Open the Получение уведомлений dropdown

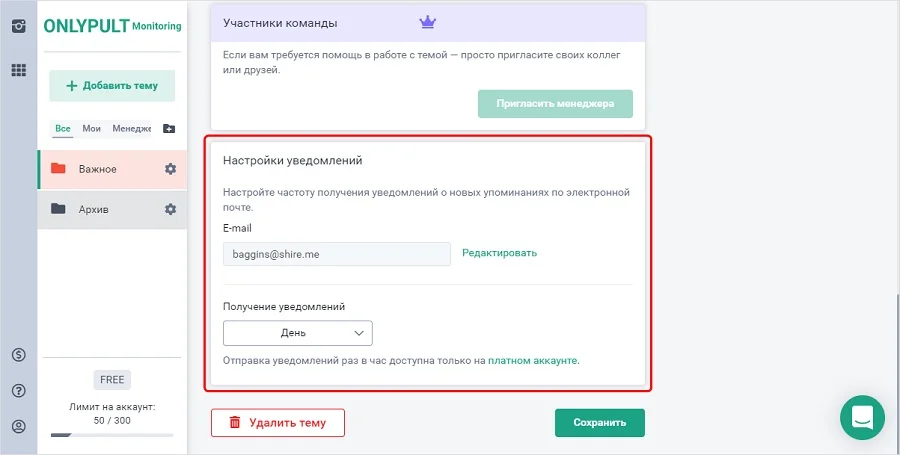(297, 333)
